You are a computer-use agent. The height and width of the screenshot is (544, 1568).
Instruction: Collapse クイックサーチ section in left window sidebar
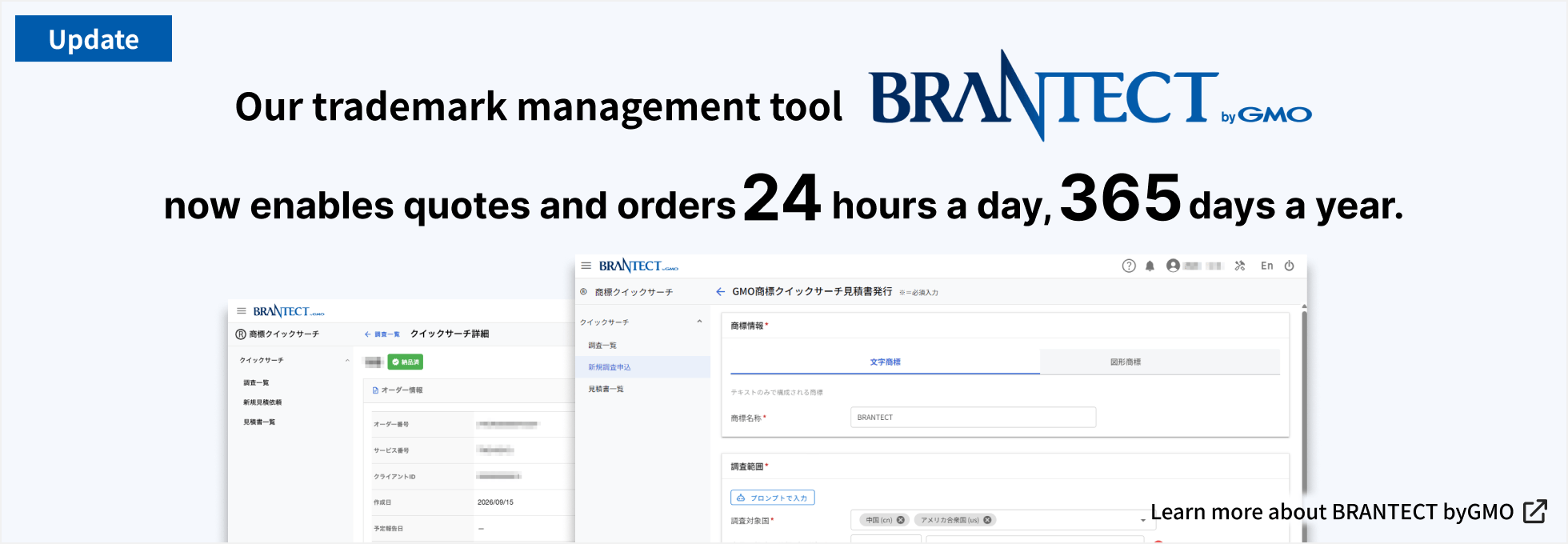tap(347, 361)
